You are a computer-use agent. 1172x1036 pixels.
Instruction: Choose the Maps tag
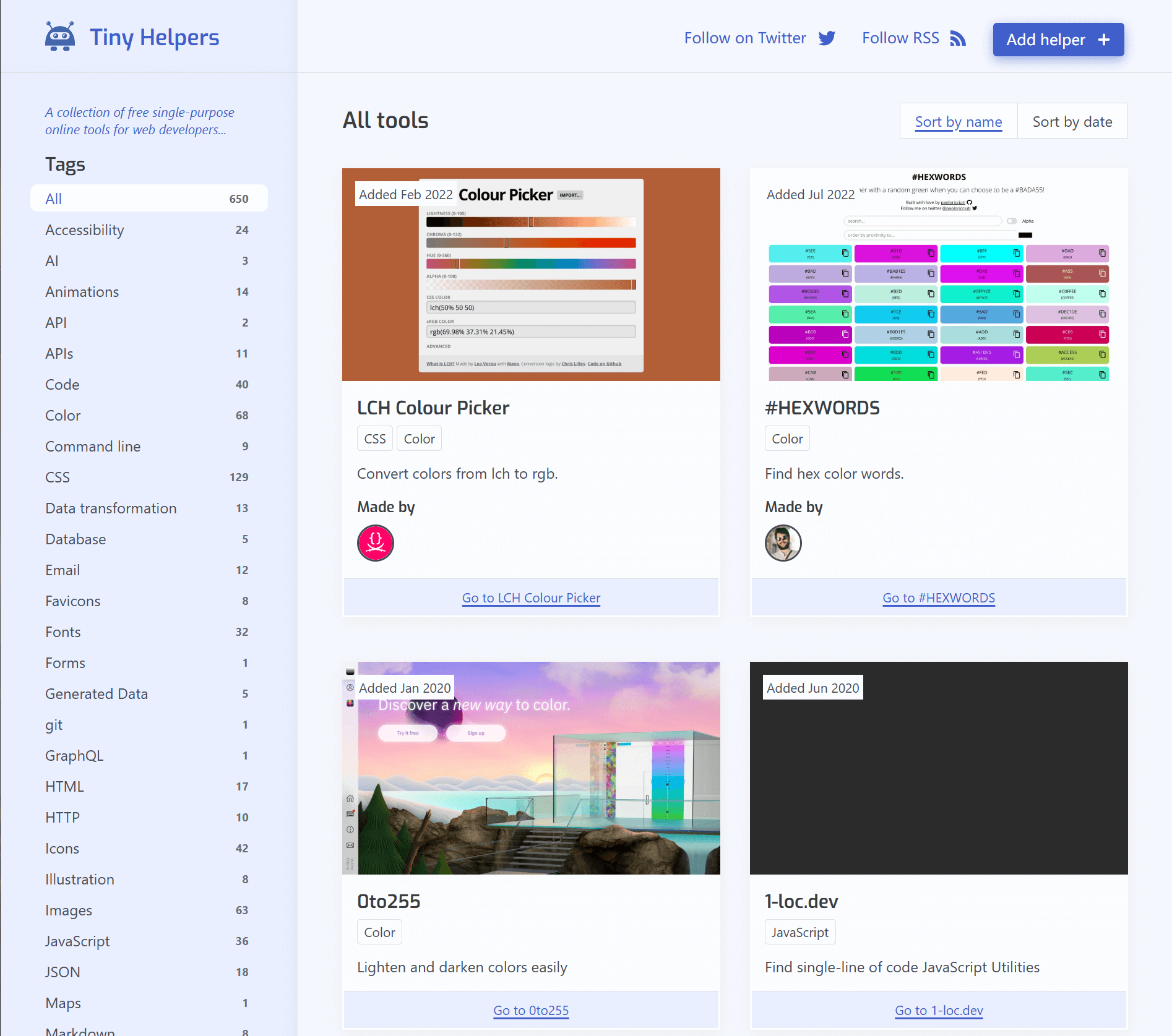(x=149, y=1003)
